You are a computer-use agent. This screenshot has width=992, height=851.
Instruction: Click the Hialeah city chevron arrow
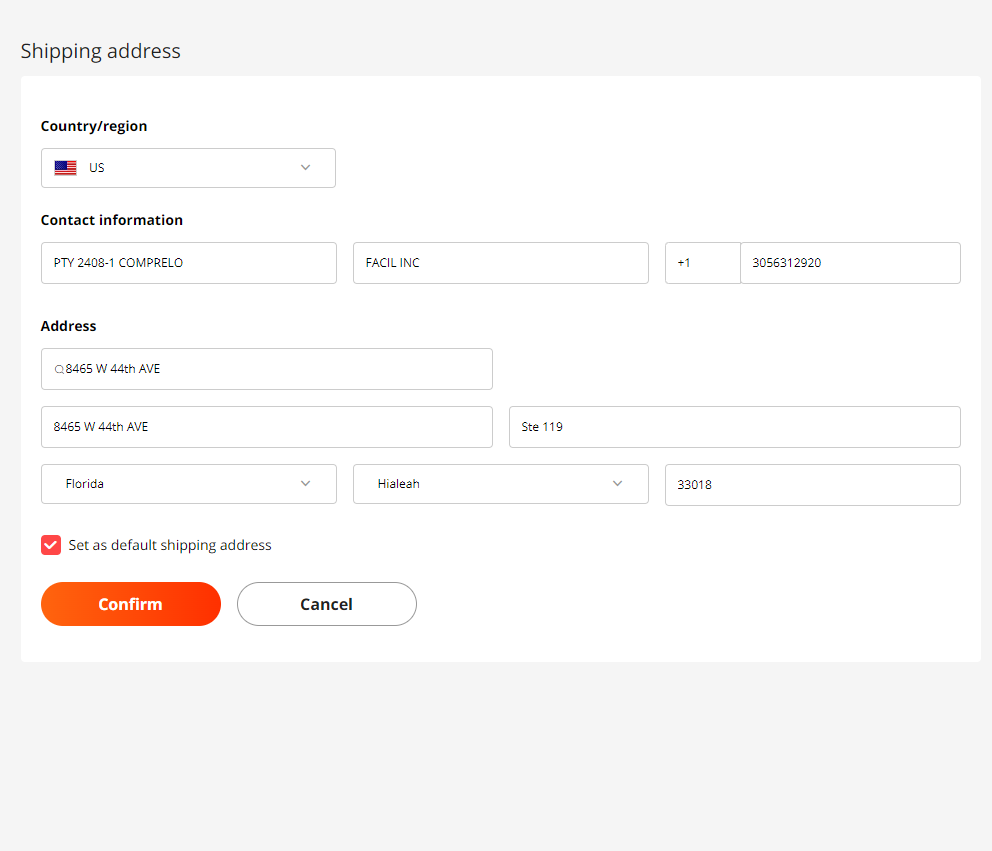click(x=617, y=483)
